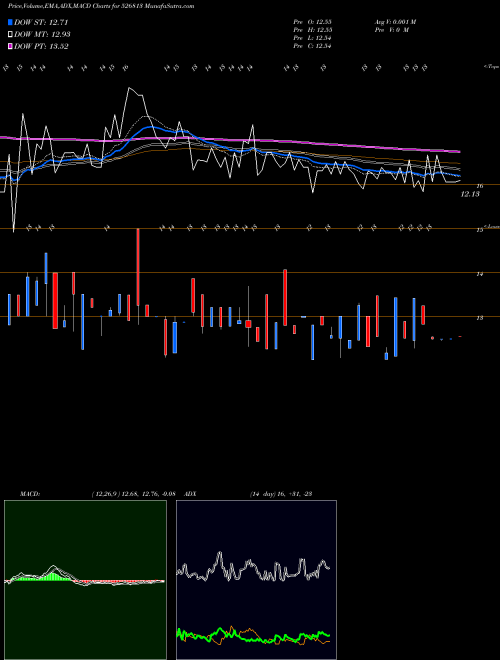Click the 12.13 current price label
The height and width of the screenshot is (660, 500).
click(x=470, y=194)
